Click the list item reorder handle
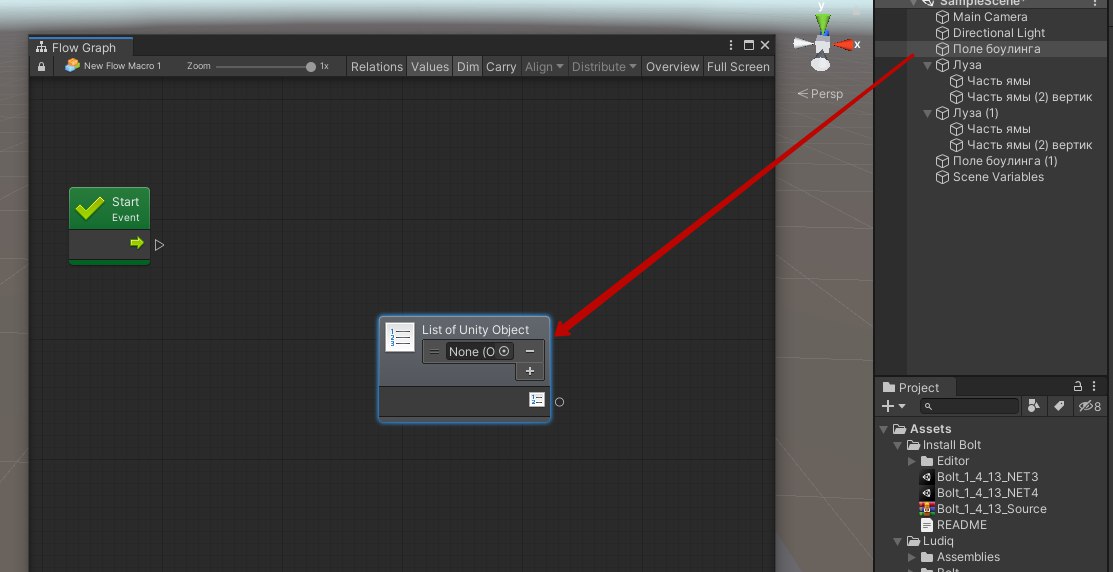 pos(434,351)
